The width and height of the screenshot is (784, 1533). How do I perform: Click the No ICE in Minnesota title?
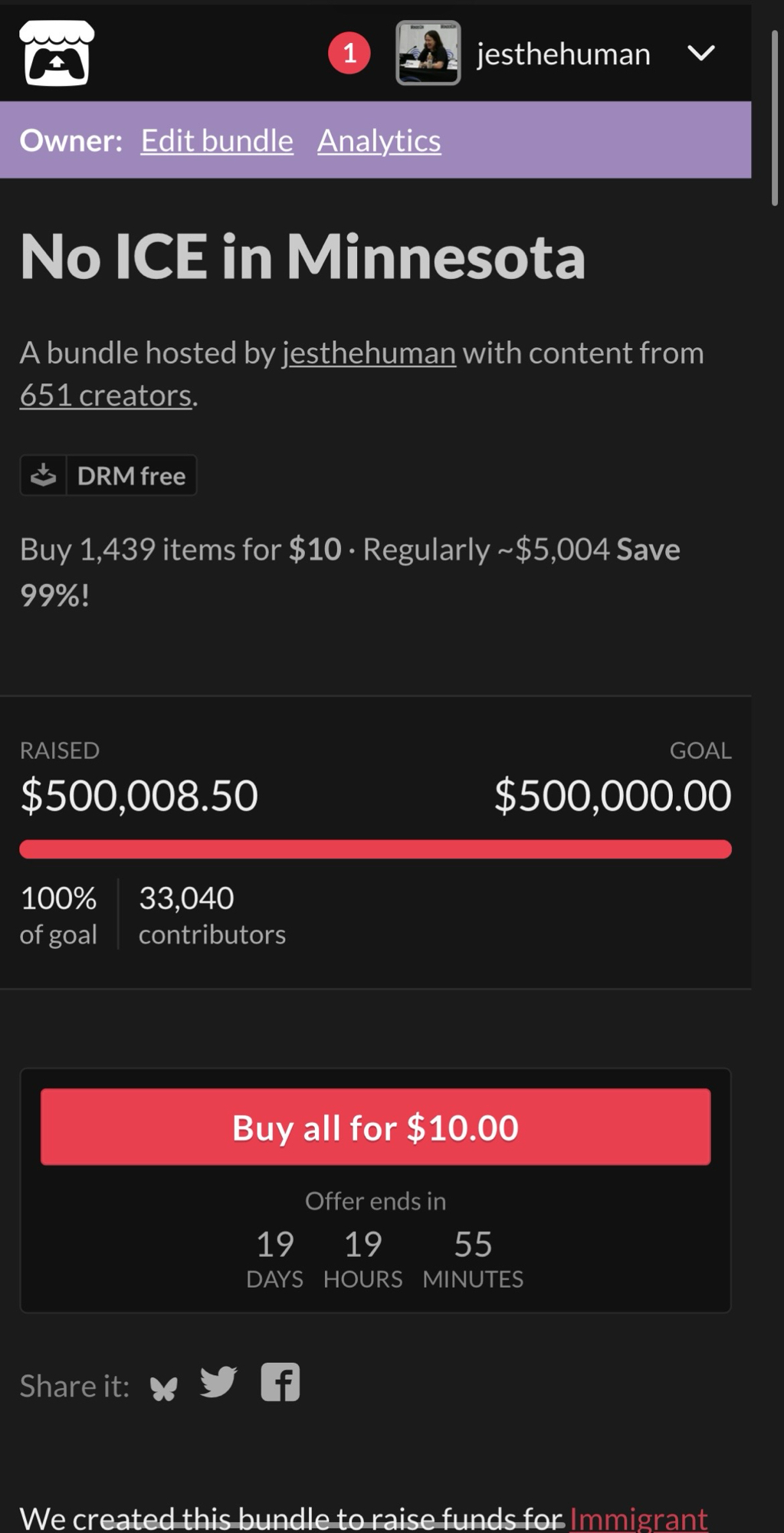(303, 256)
